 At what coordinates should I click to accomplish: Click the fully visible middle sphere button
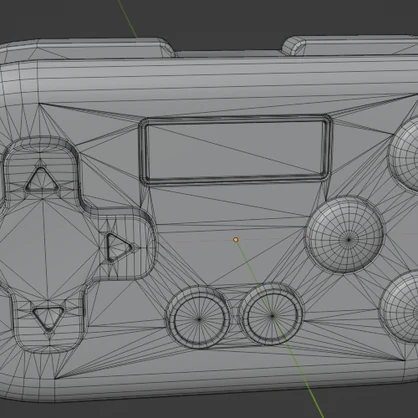pos(345,235)
